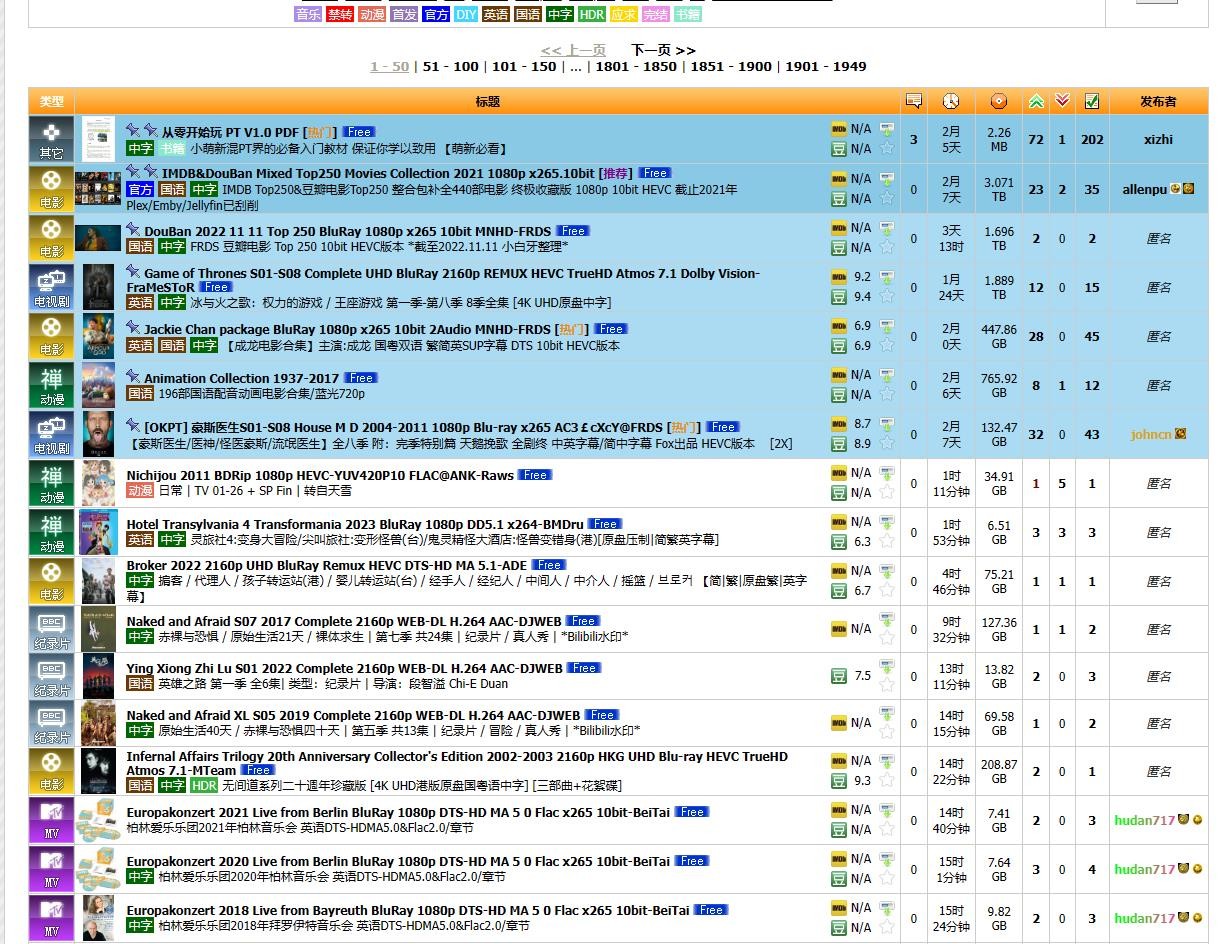Image resolution: width=1232 pixels, height=944 pixels.
Task: Jump to page range 1901 - 1949
Action: click(x=825, y=66)
